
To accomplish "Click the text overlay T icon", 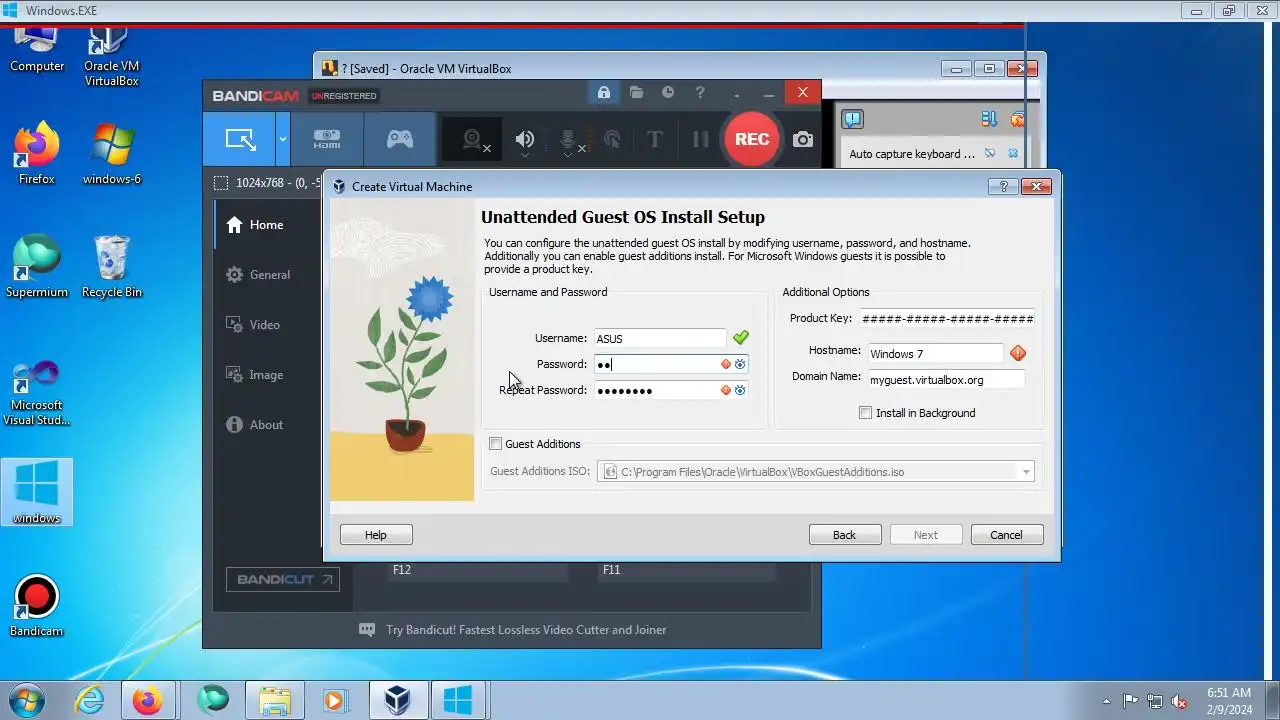I will pos(655,140).
